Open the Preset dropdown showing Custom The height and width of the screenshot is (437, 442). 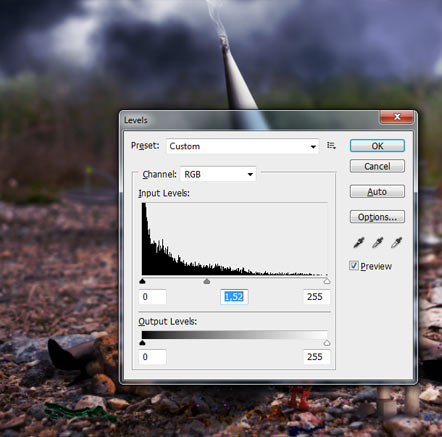pos(242,146)
